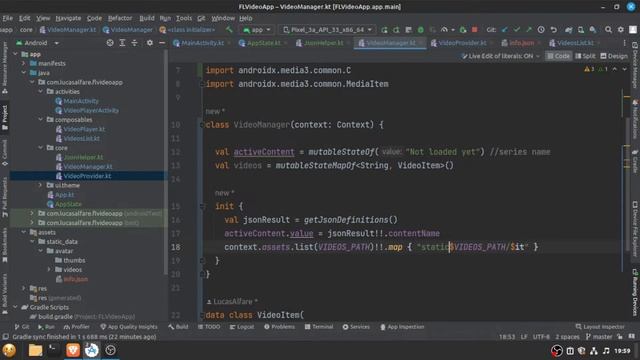Viewport: 640px width, 360px height.
Task: Open IDE settings gear in toolbar
Action: tap(620, 30)
